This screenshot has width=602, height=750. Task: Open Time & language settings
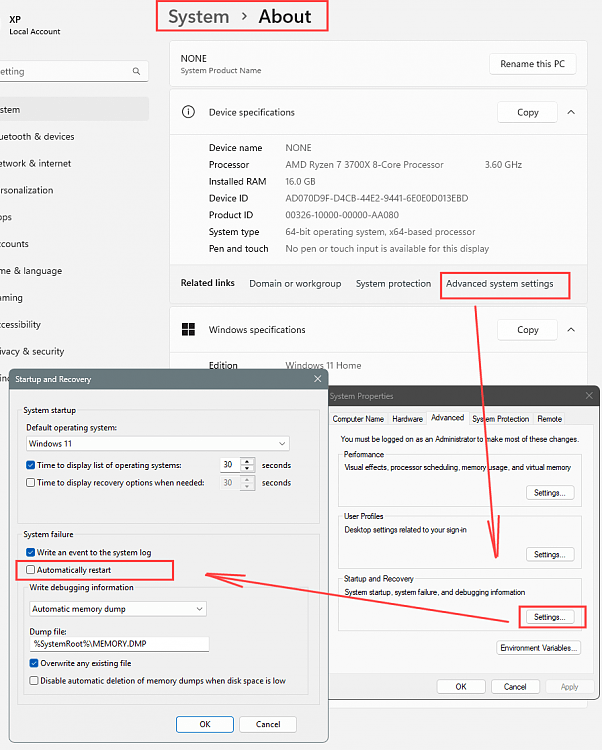[31, 271]
